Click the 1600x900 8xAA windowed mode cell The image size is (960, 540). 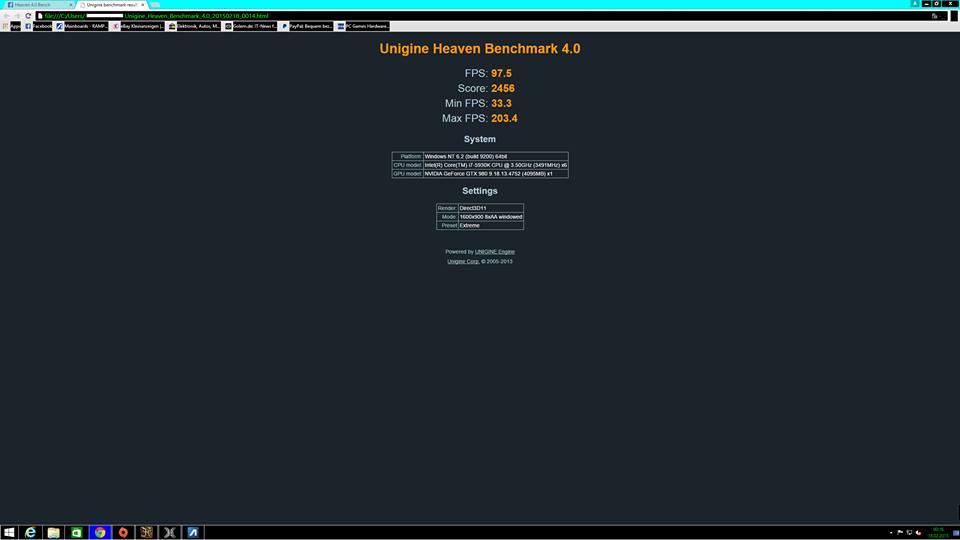click(x=490, y=217)
